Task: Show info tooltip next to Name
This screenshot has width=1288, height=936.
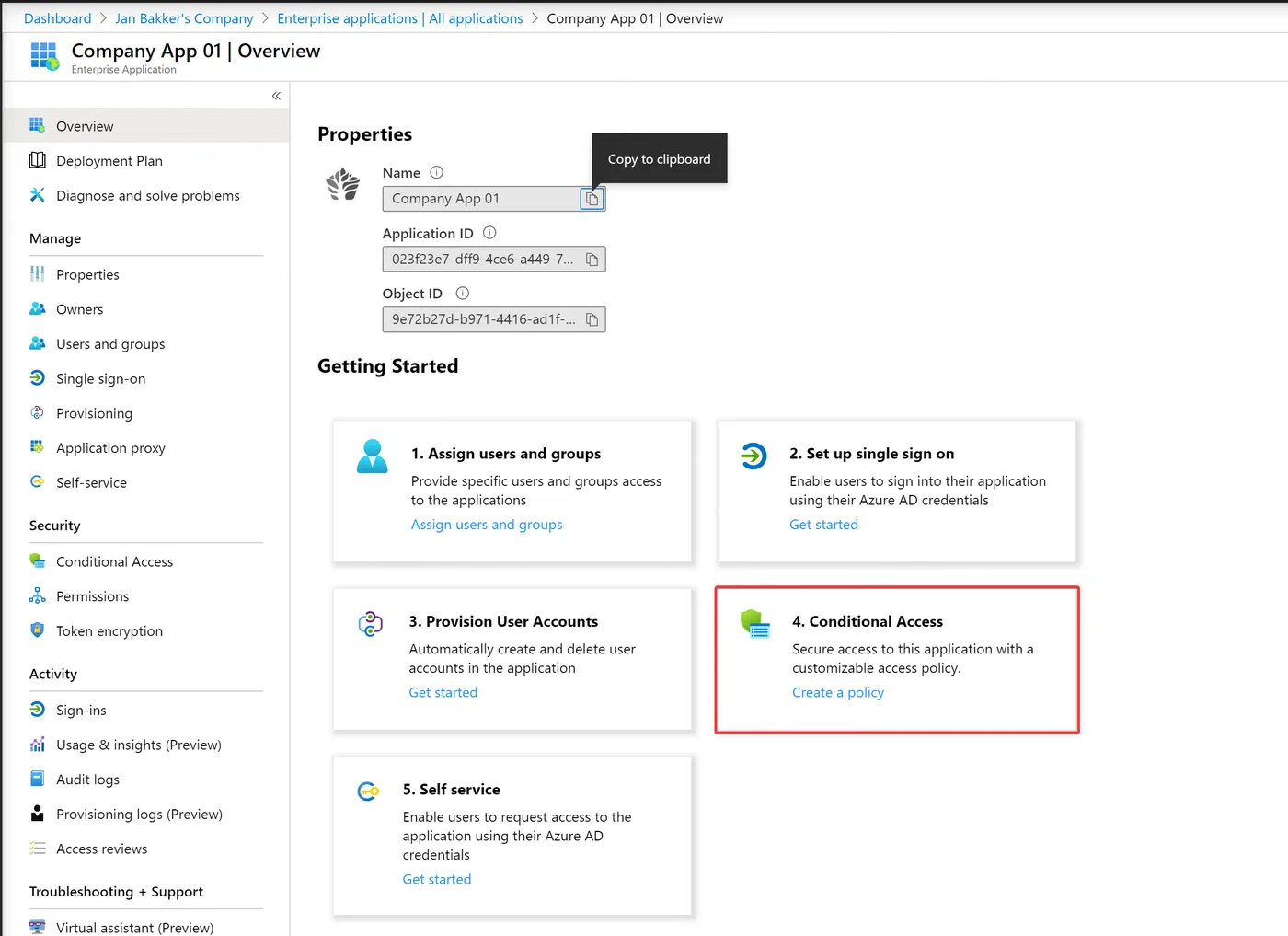Action: pos(437,172)
